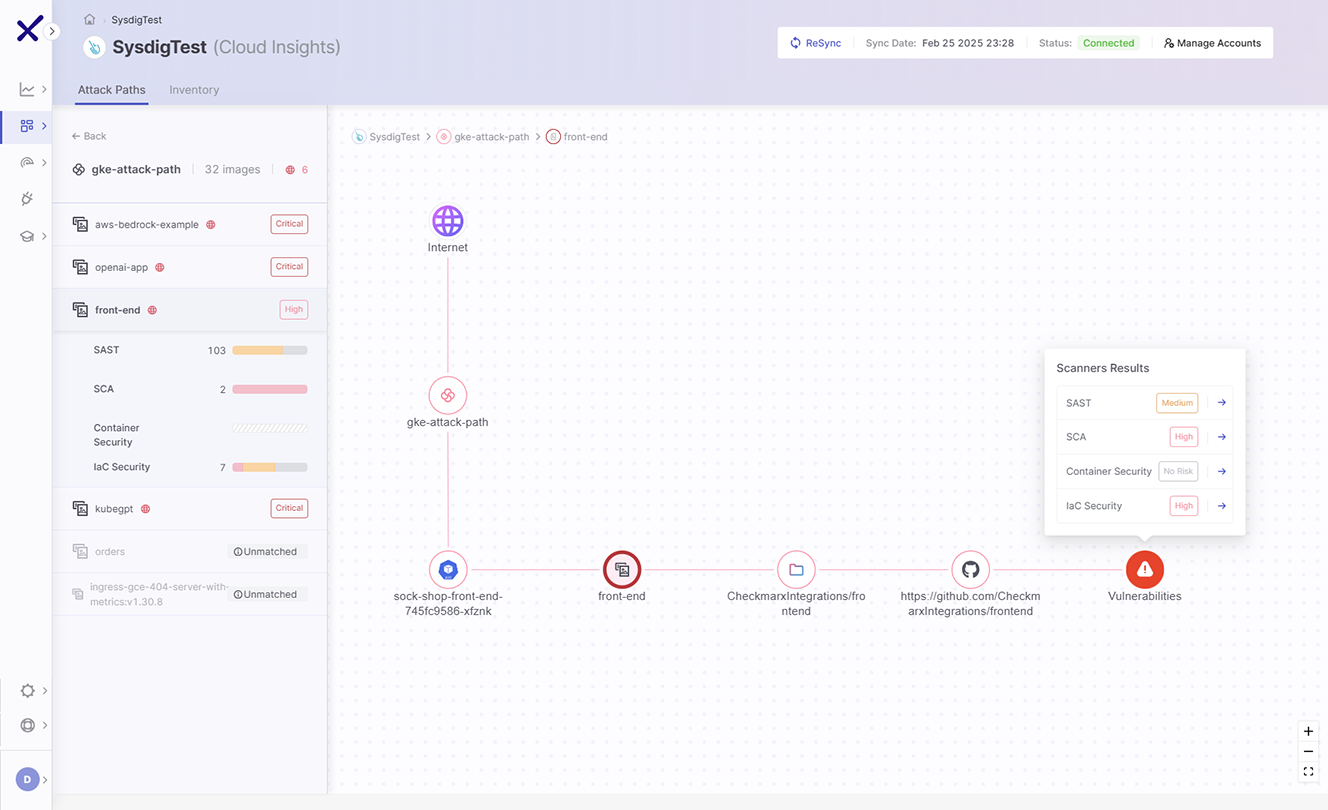Click gke-attack-path in the graph breadcrumb
Screen dimensions: 1328x810
[x=483, y=137]
